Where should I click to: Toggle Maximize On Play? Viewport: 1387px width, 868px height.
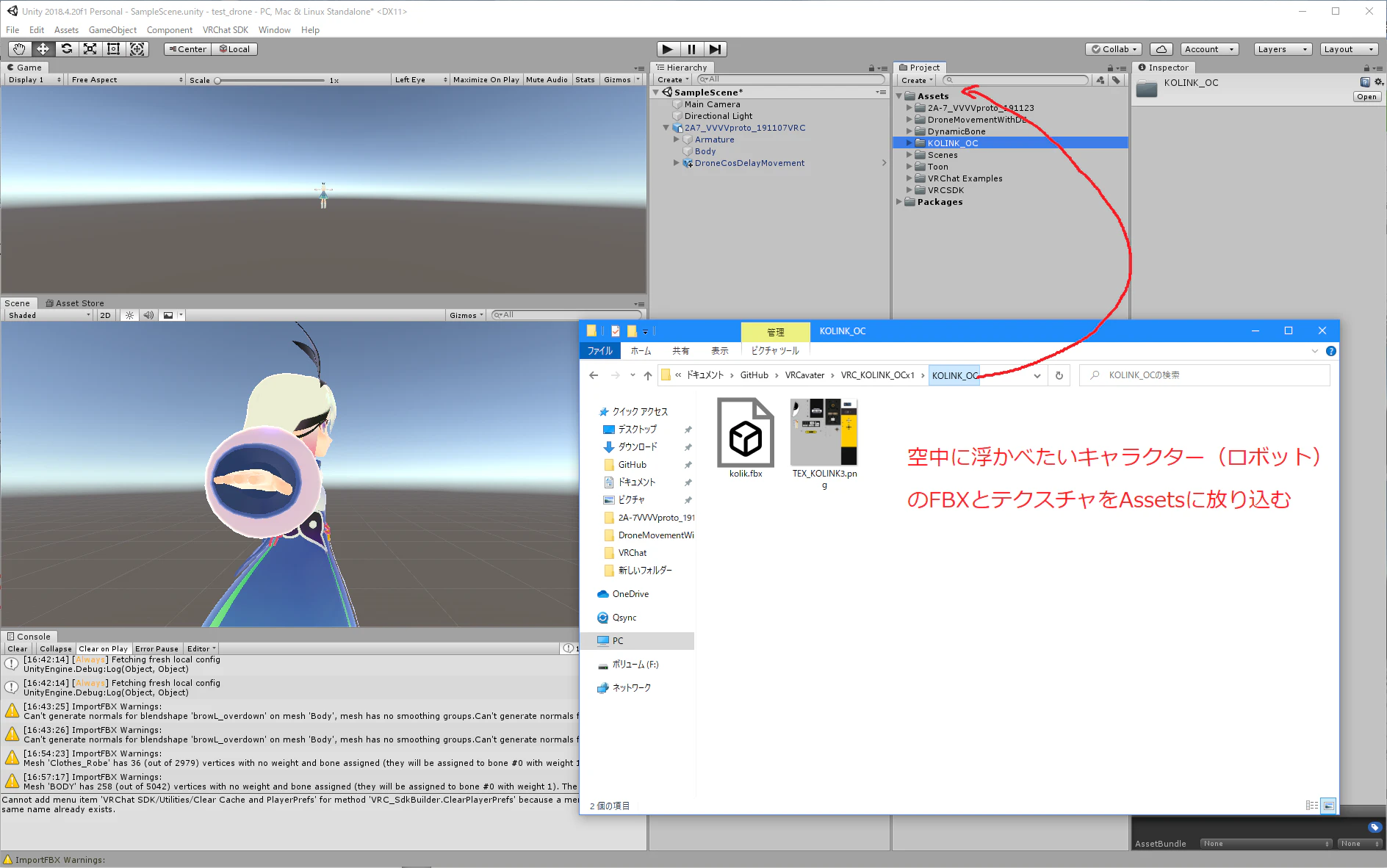point(486,80)
